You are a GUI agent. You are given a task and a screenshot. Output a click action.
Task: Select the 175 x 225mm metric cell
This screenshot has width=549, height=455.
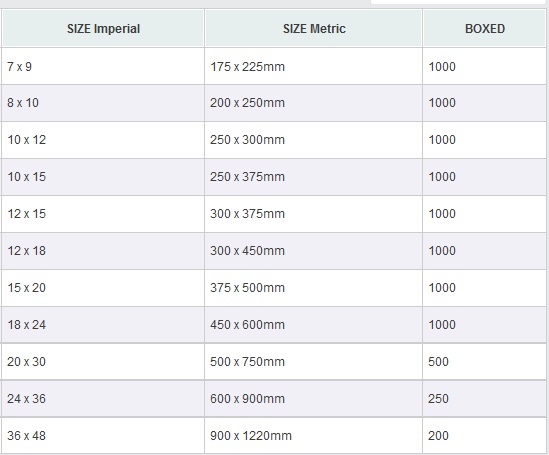(313, 66)
